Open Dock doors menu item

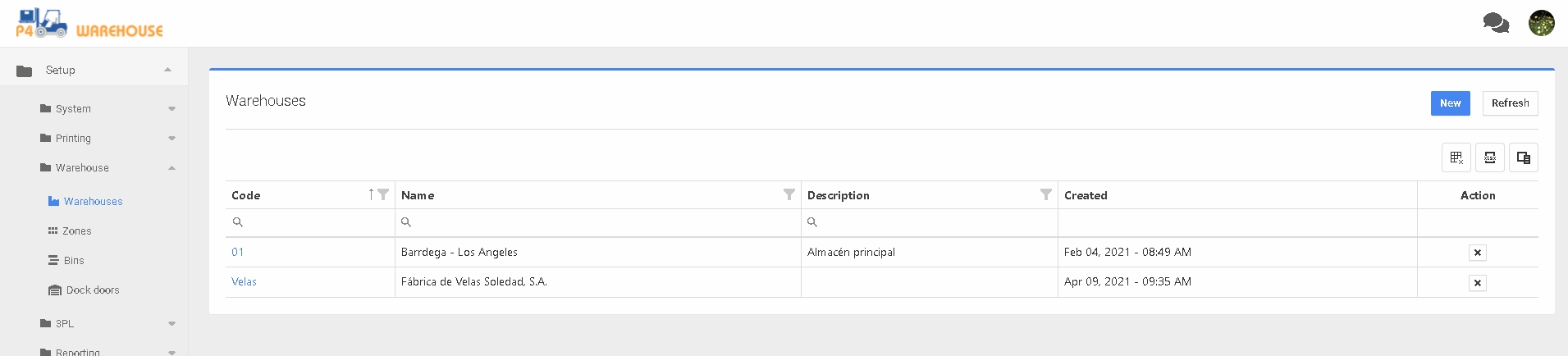click(92, 290)
